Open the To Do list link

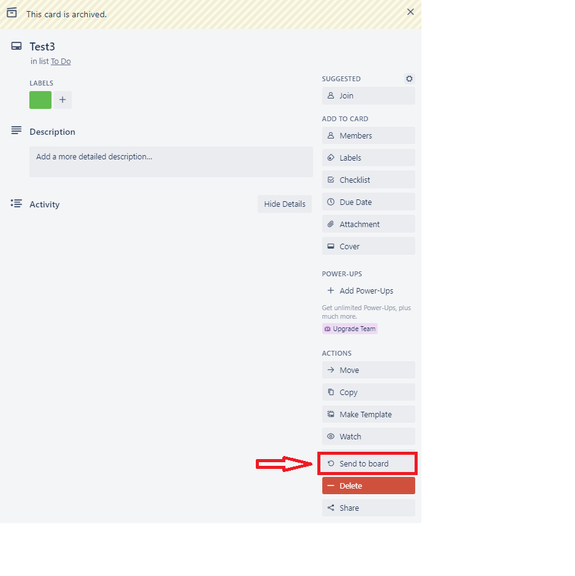click(61, 61)
